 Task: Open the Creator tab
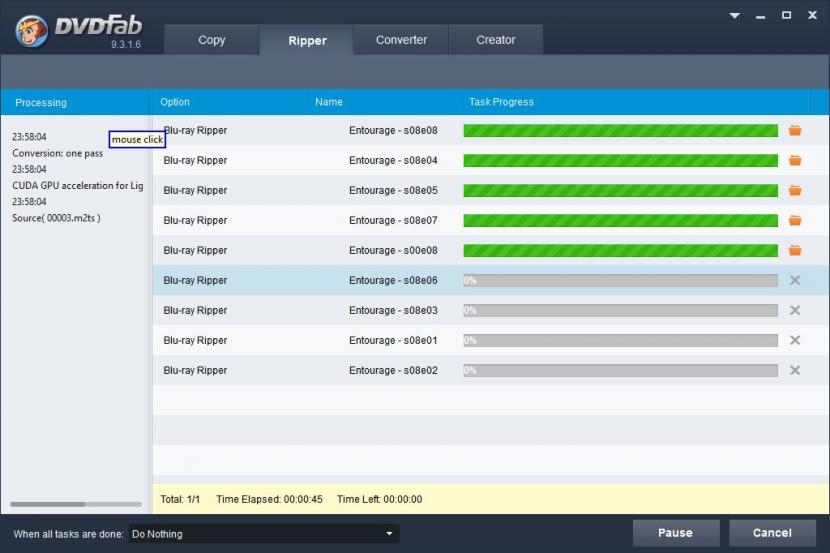point(496,40)
